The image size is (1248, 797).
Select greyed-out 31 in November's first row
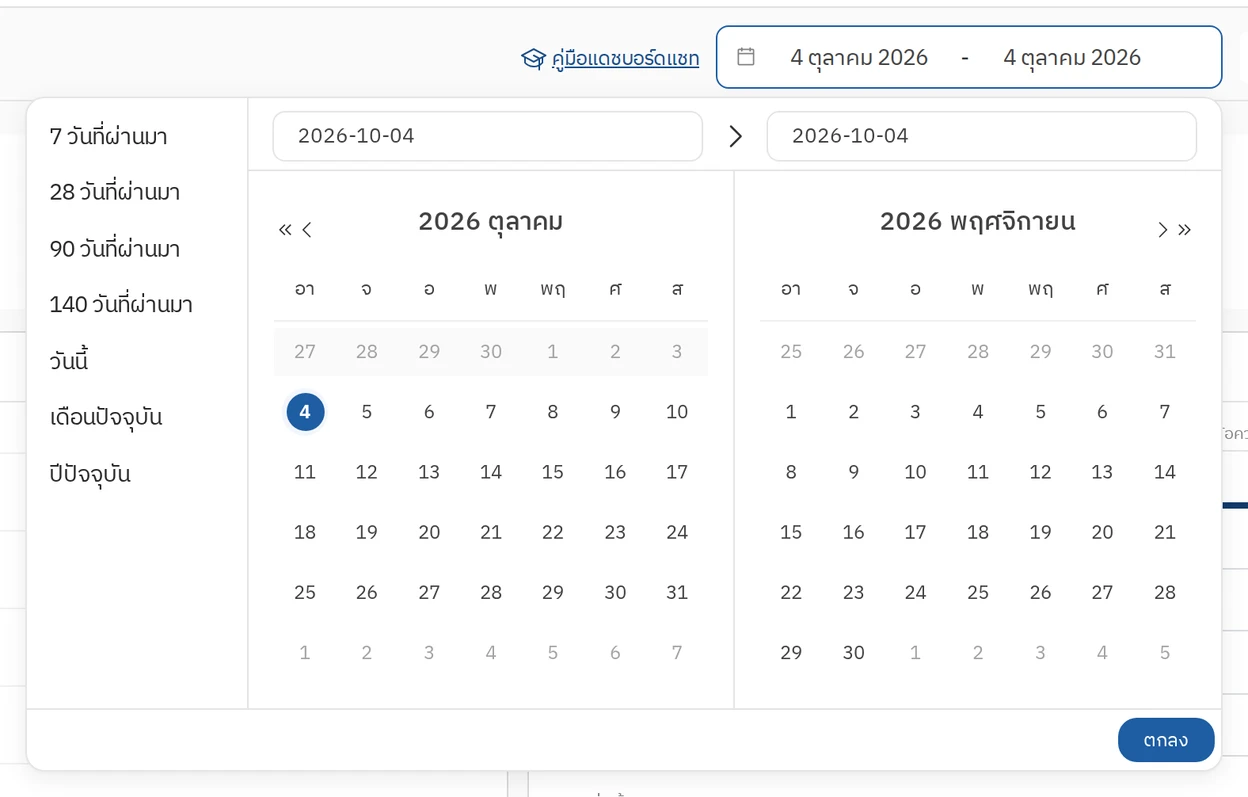[x=1165, y=352]
